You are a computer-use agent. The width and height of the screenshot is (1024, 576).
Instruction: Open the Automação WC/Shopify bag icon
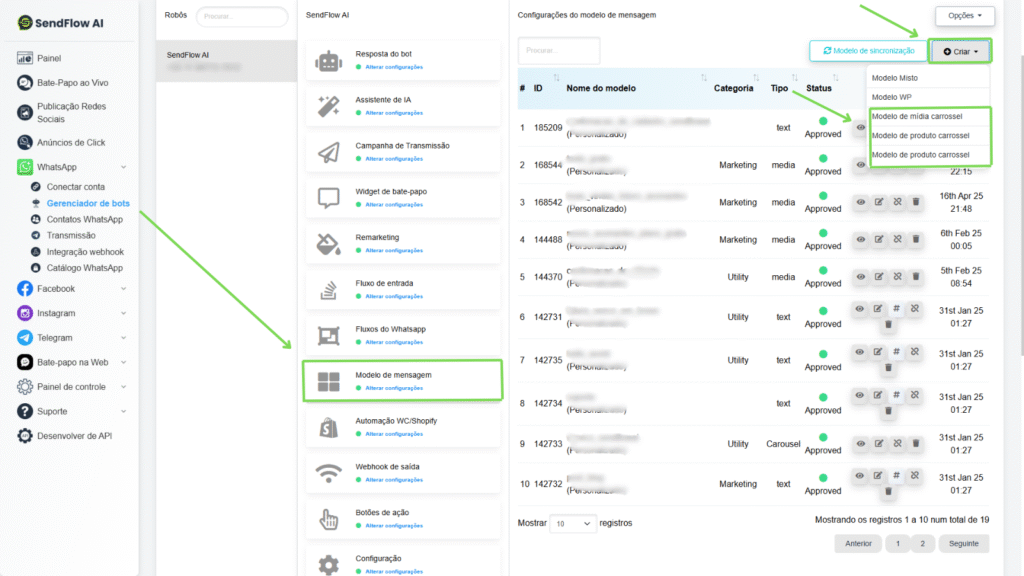coord(328,427)
